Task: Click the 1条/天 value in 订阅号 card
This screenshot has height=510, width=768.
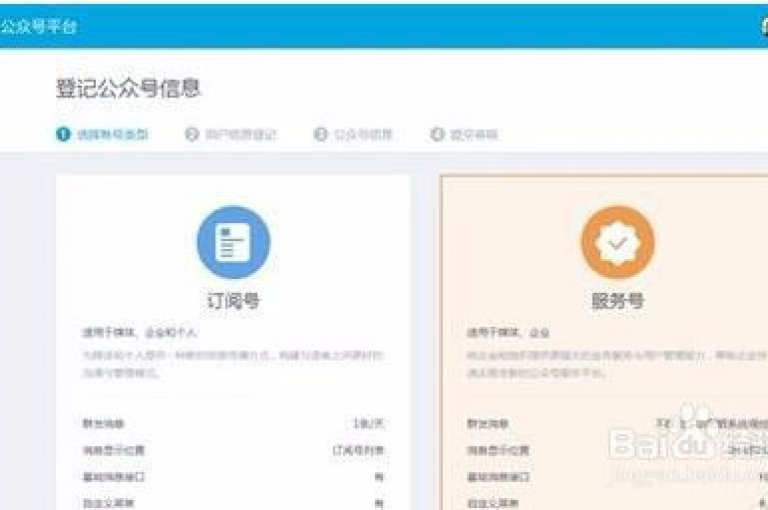Action: 369,423
